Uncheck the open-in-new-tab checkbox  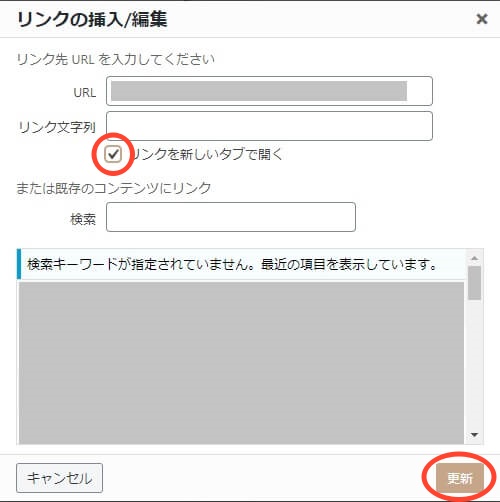click(x=113, y=154)
